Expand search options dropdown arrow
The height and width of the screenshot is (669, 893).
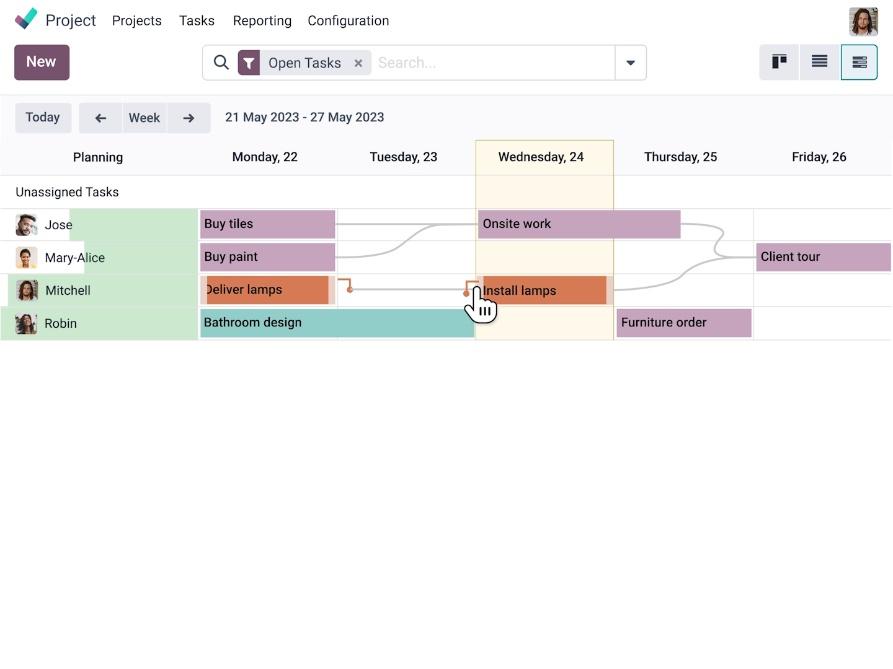tap(630, 63)
